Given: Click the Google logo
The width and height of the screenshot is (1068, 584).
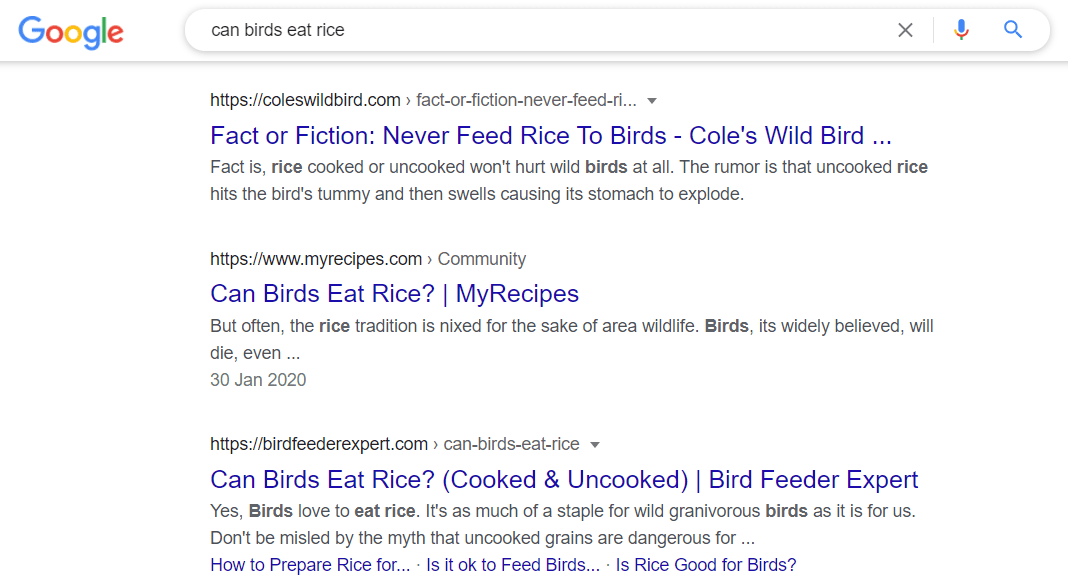Looking at the screenshot, I should point(71,31).
